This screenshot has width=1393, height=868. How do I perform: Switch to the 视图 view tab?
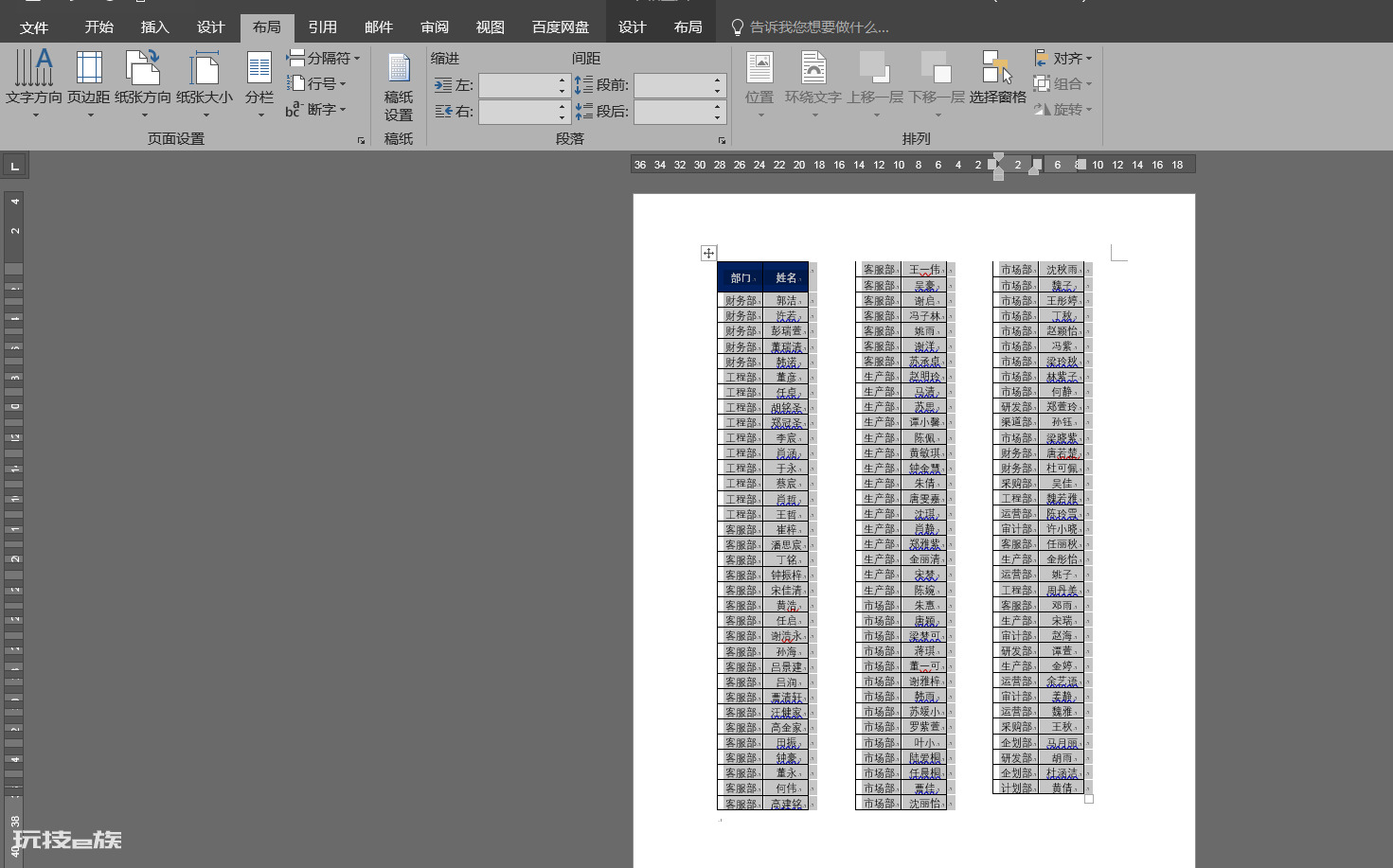(490, 27)
